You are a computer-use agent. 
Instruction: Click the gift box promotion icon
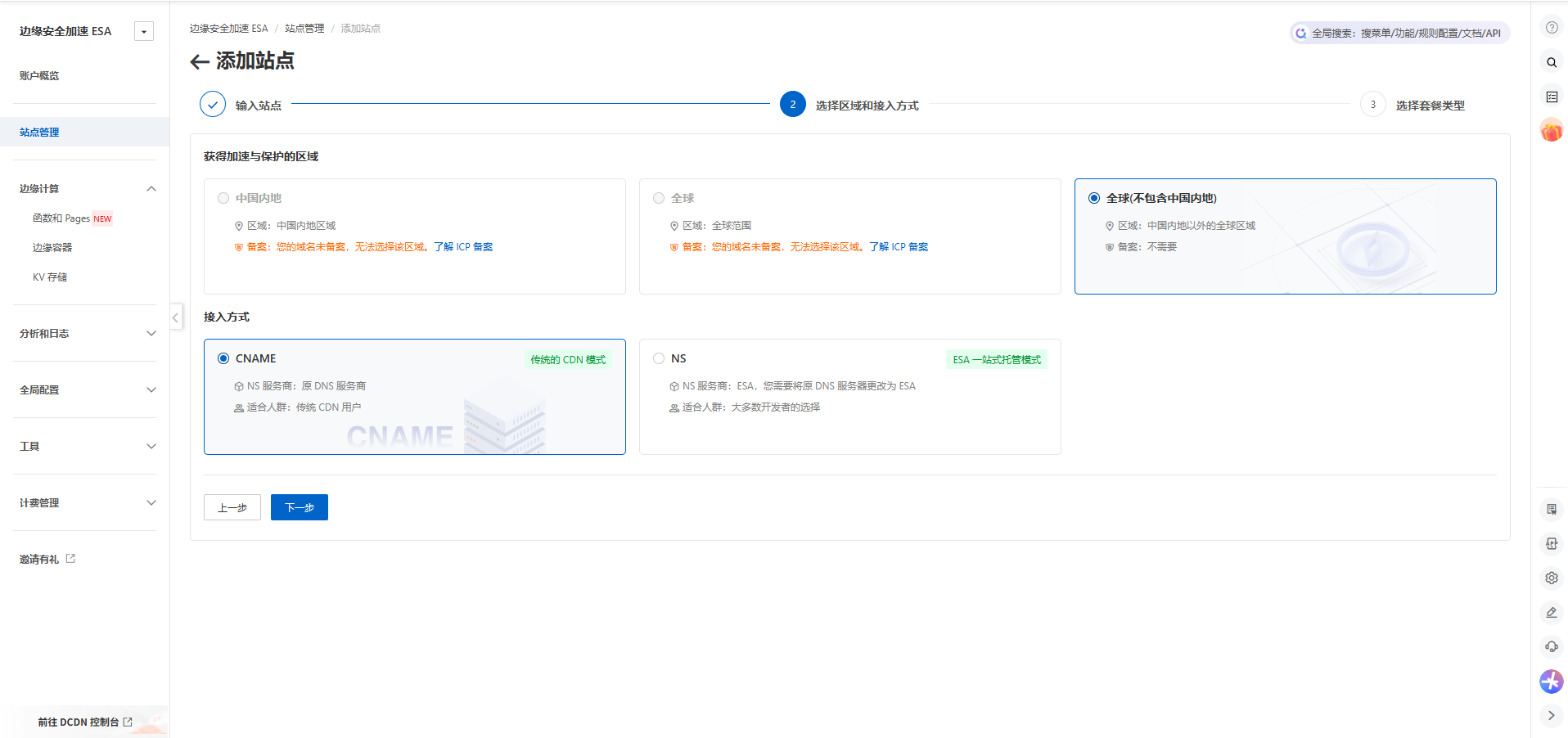[x=1551, y=131]
